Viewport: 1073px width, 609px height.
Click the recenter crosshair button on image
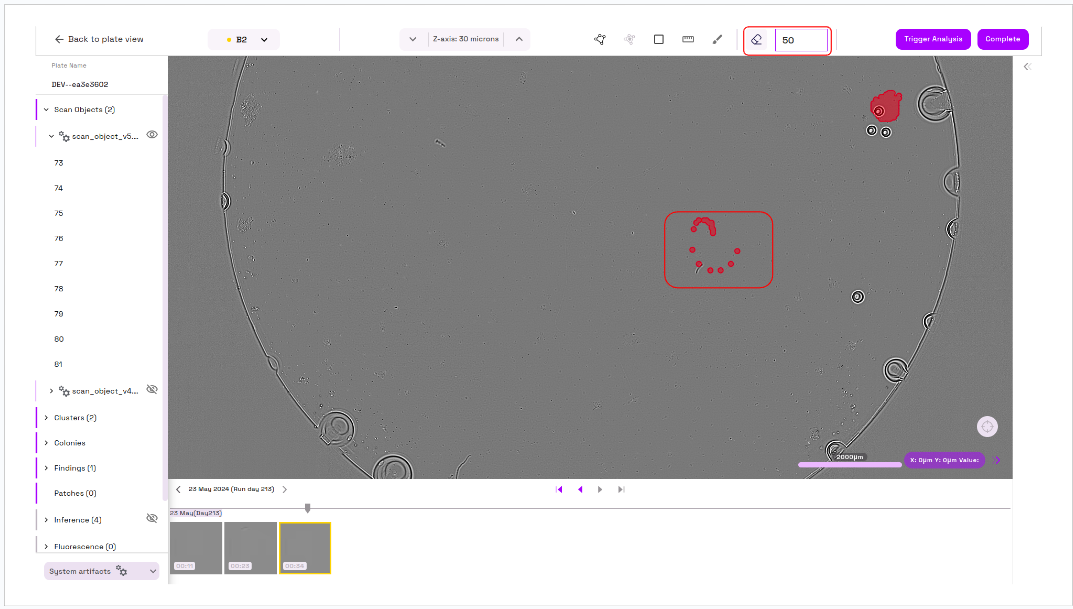click(x=987, y=427)
